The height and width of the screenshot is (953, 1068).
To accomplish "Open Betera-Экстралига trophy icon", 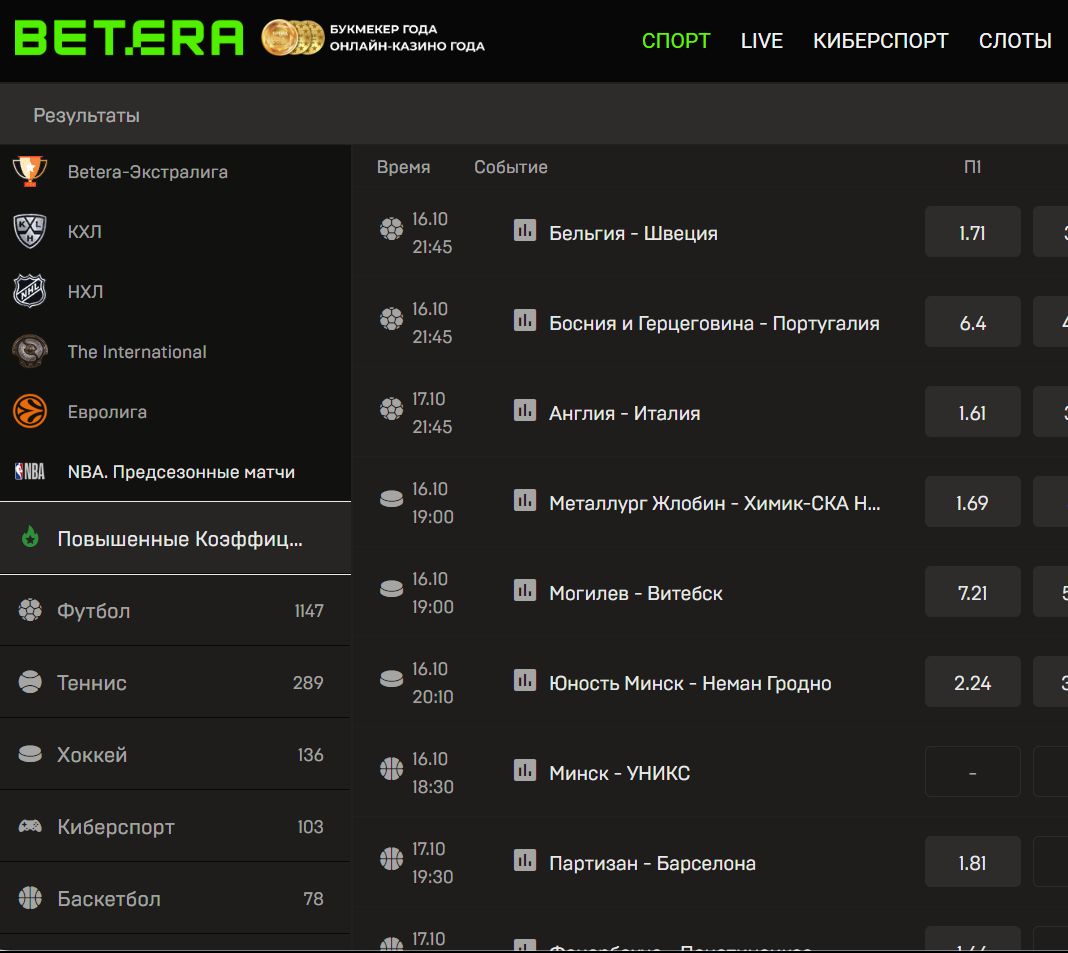I will (30, 172).
